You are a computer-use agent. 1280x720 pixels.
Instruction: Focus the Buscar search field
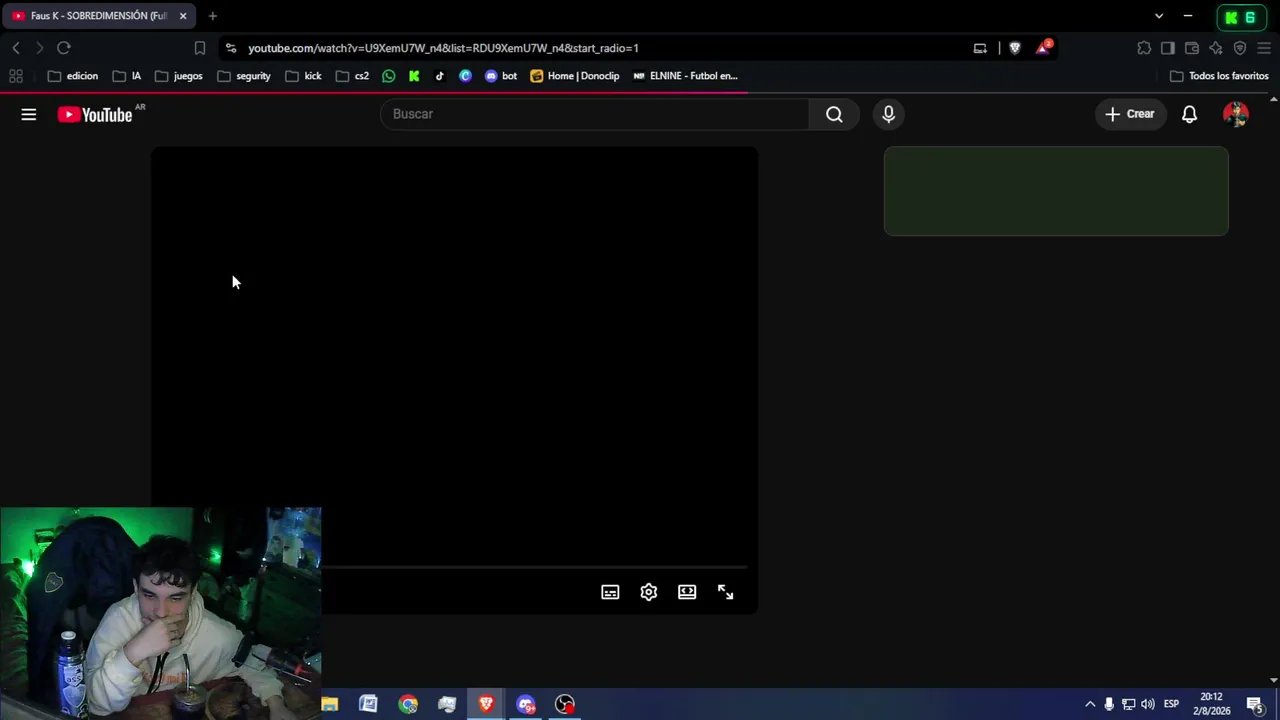point(595,114)
